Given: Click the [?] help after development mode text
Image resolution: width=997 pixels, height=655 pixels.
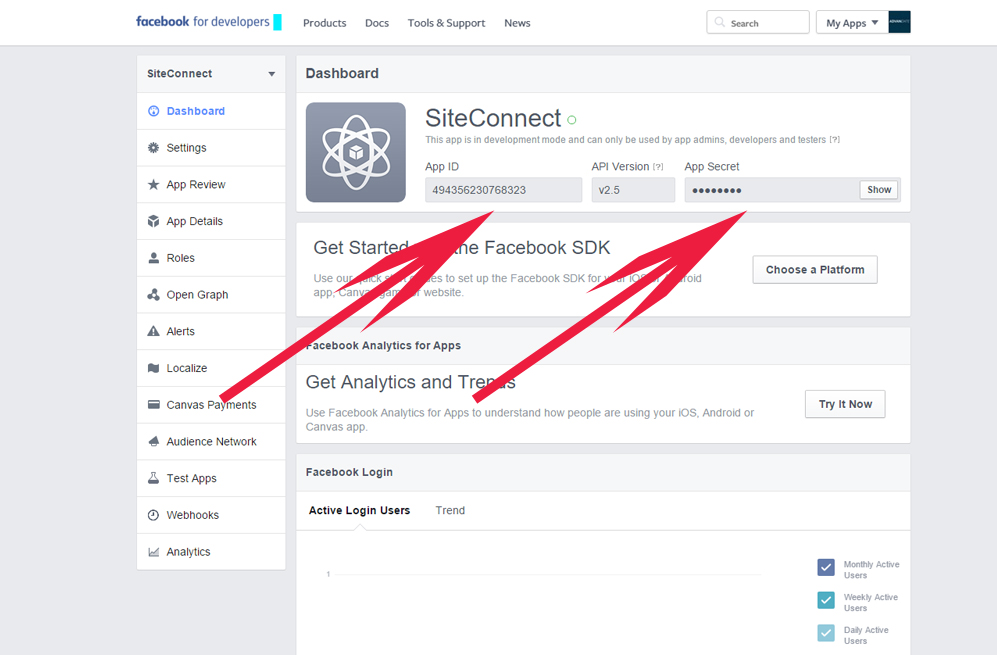Looking at the screenshot, I should 834,140.
